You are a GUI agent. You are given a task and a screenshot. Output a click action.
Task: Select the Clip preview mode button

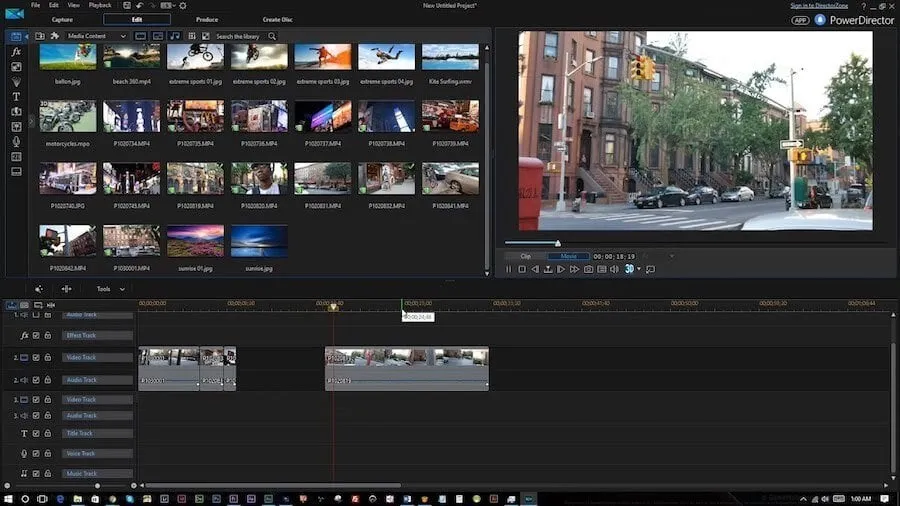coord(526,256)
